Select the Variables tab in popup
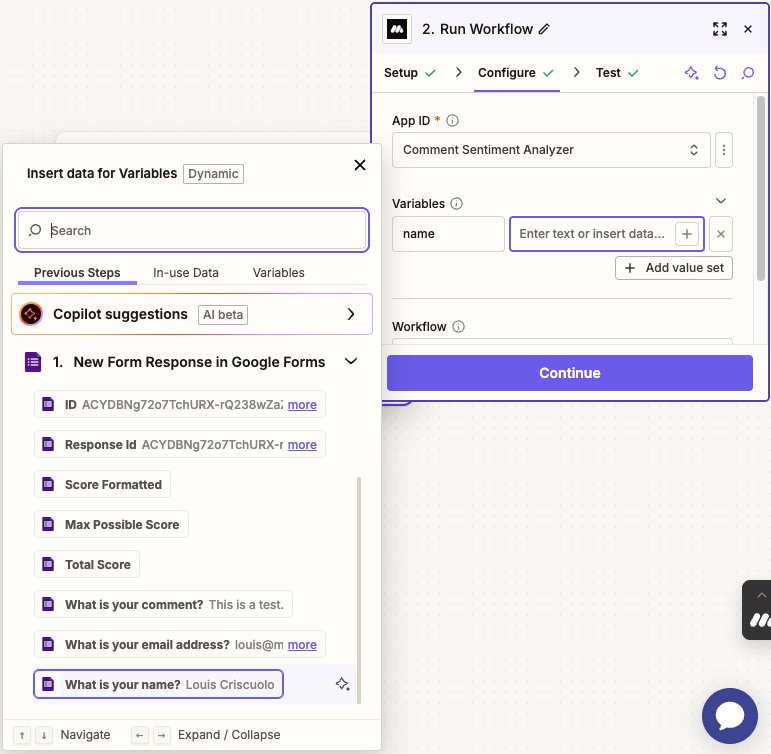Viewport: 771px width, 754px height. 278,273
